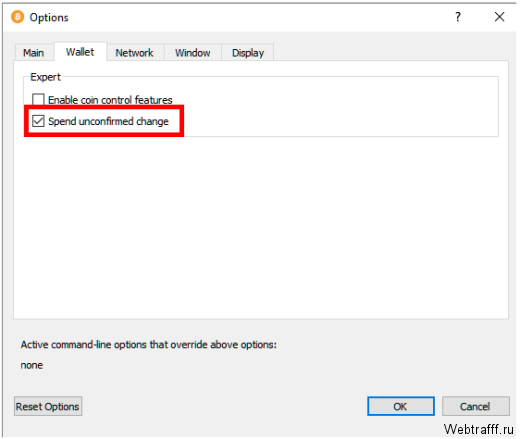Close the Options dialog with the X
The image size is (520, 439).
[x=499, y=17]
